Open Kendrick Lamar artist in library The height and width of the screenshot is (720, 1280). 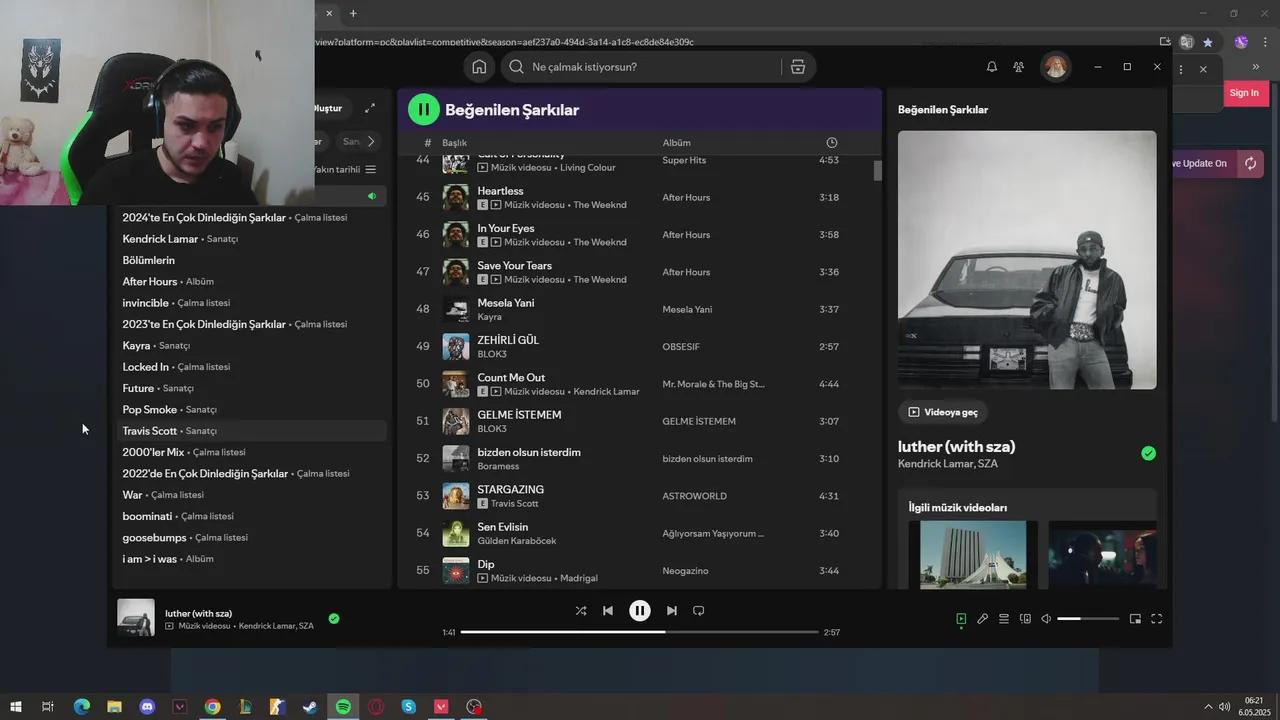250,239
